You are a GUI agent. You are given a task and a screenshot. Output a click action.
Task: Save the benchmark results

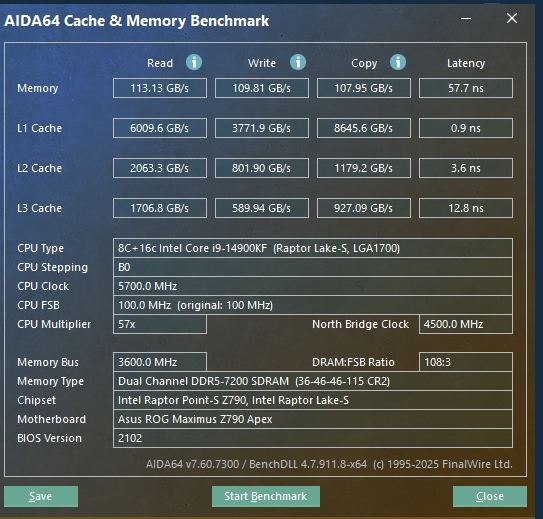[41, 496]
